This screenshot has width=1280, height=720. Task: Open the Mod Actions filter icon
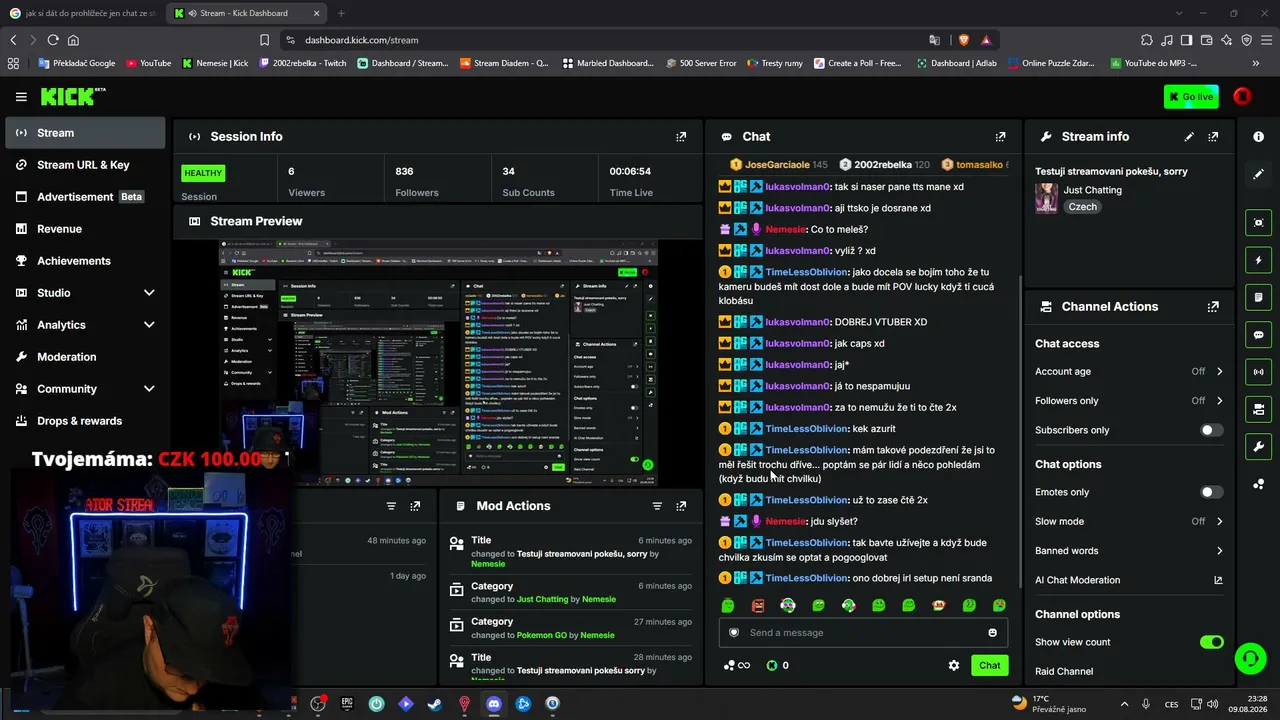click(657, 506)
